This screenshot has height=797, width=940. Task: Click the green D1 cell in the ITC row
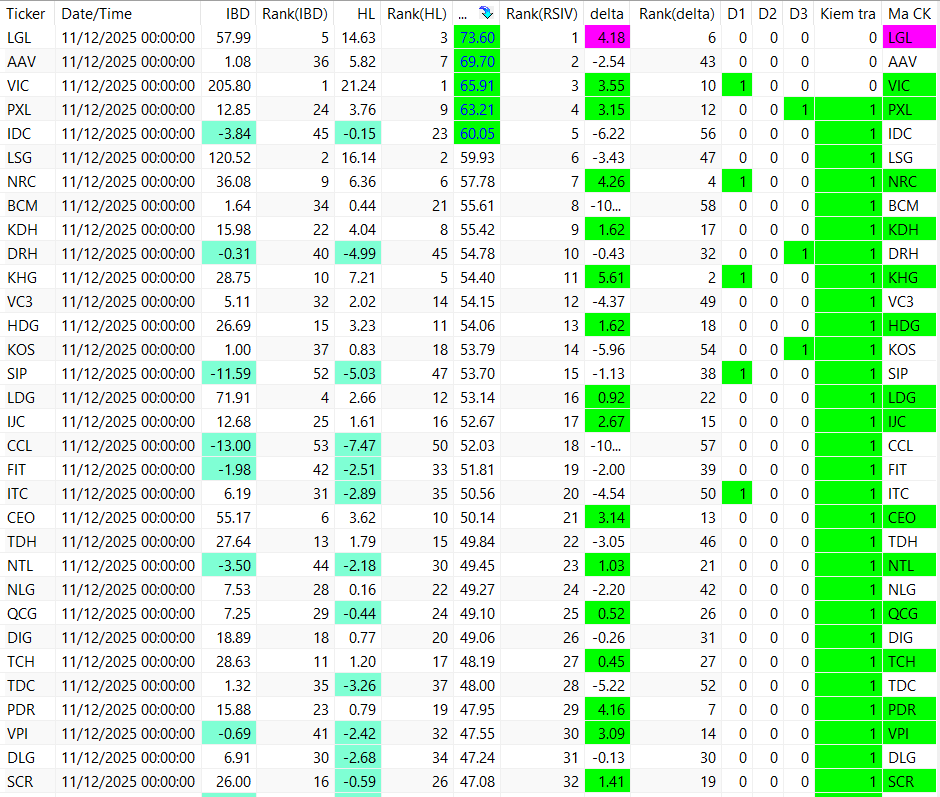(x=737, y=494)
